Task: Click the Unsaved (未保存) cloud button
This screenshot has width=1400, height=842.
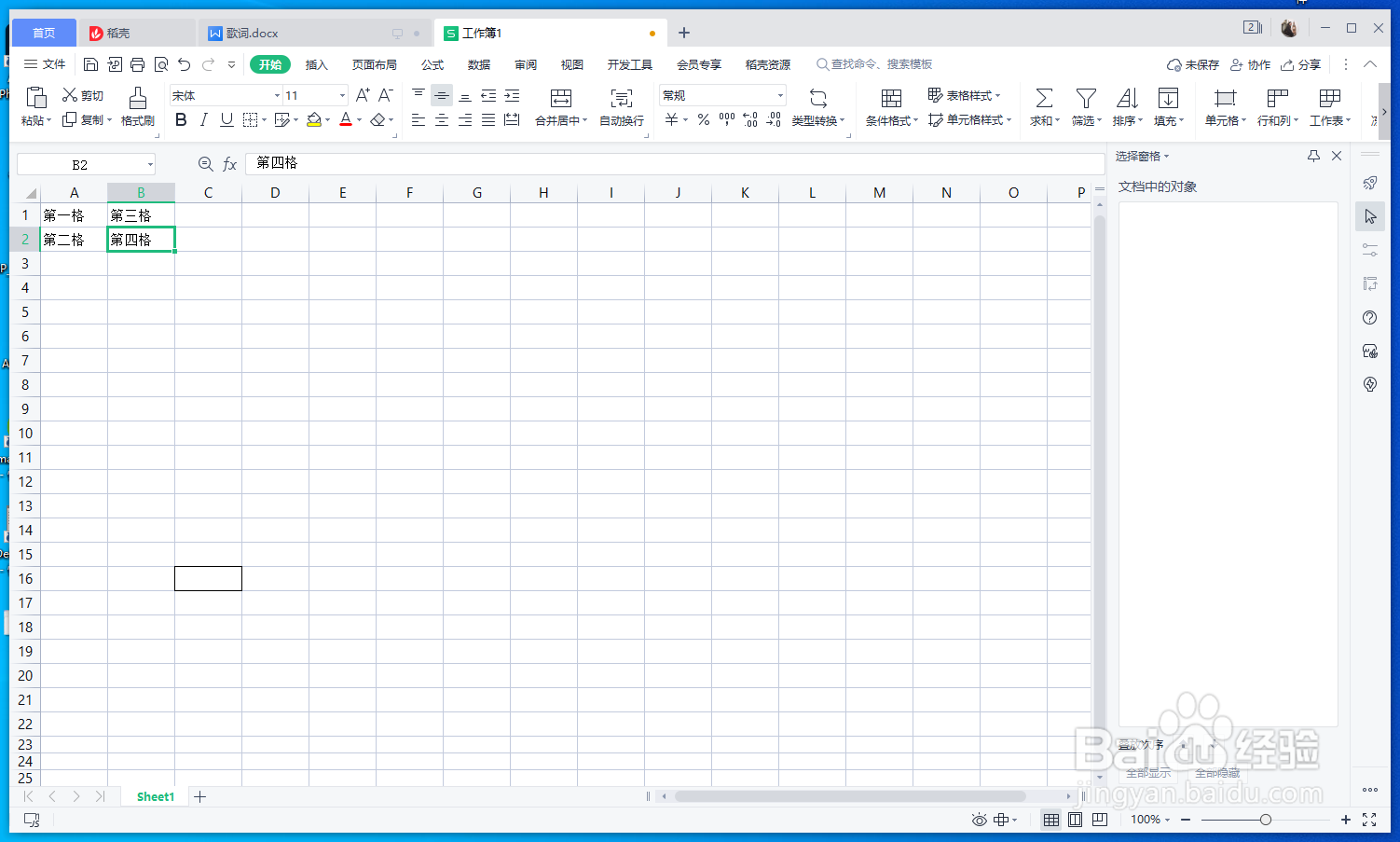Action: pos(1193,64)
